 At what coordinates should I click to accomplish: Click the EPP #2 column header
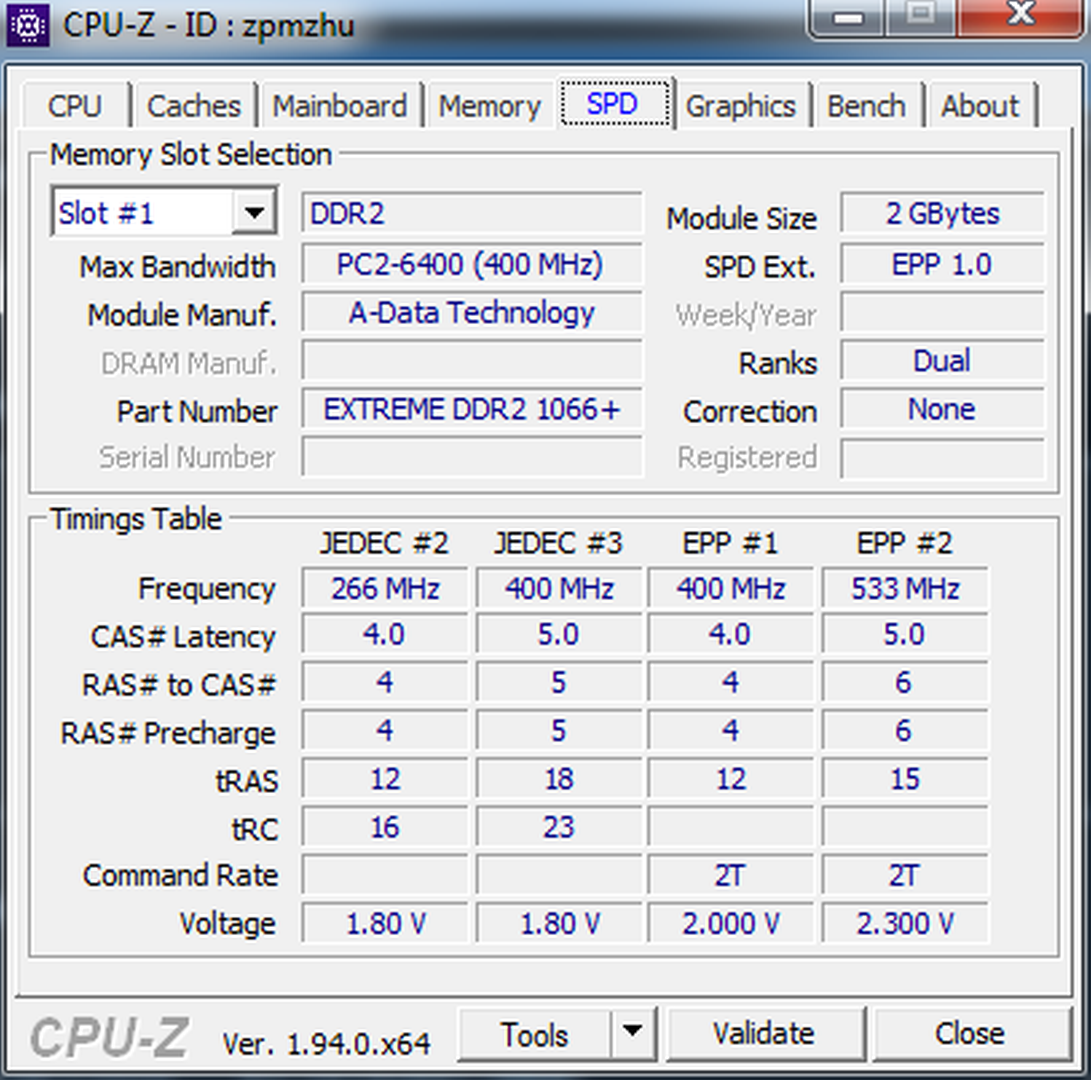904,543
